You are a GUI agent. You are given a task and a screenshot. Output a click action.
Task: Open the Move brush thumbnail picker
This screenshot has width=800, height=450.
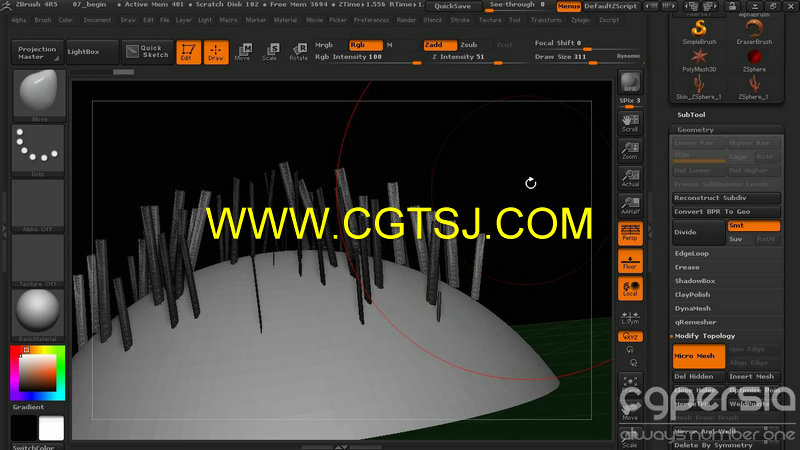pyautogui.click(x=39, y=95)
